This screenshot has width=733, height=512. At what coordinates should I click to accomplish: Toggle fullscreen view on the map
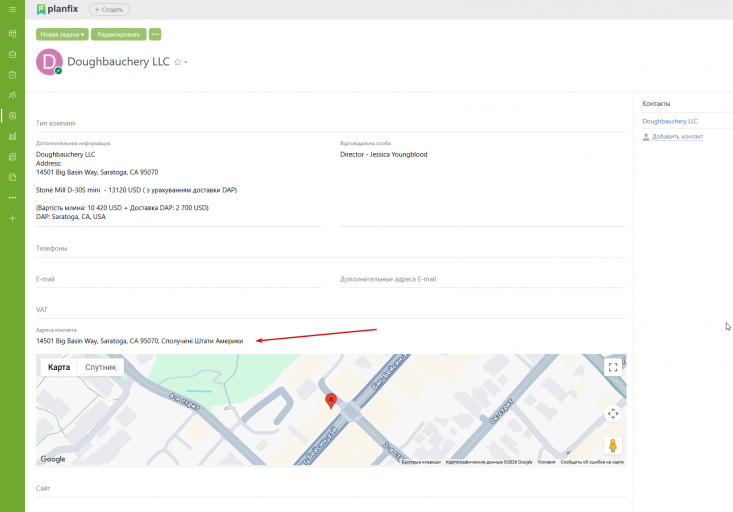pos(613,368)
